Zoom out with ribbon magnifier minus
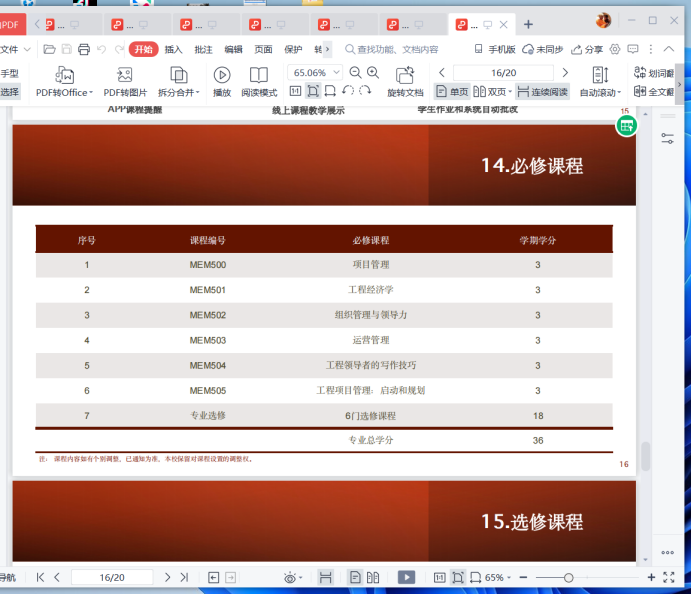The image size is (692, 594). pos(355,72)
